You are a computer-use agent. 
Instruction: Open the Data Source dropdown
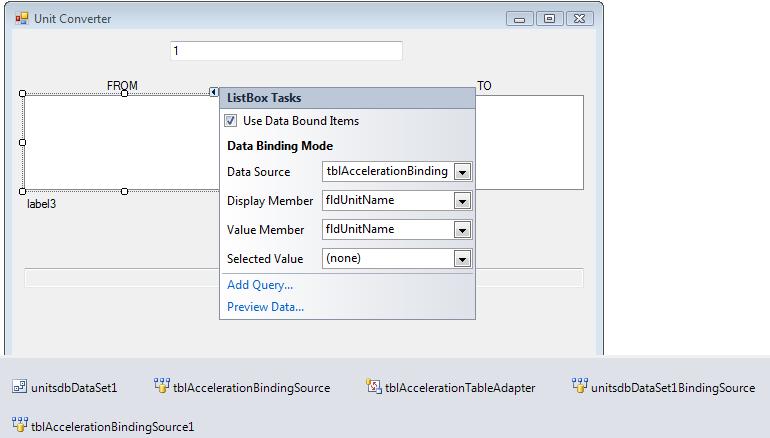(462, 172)
